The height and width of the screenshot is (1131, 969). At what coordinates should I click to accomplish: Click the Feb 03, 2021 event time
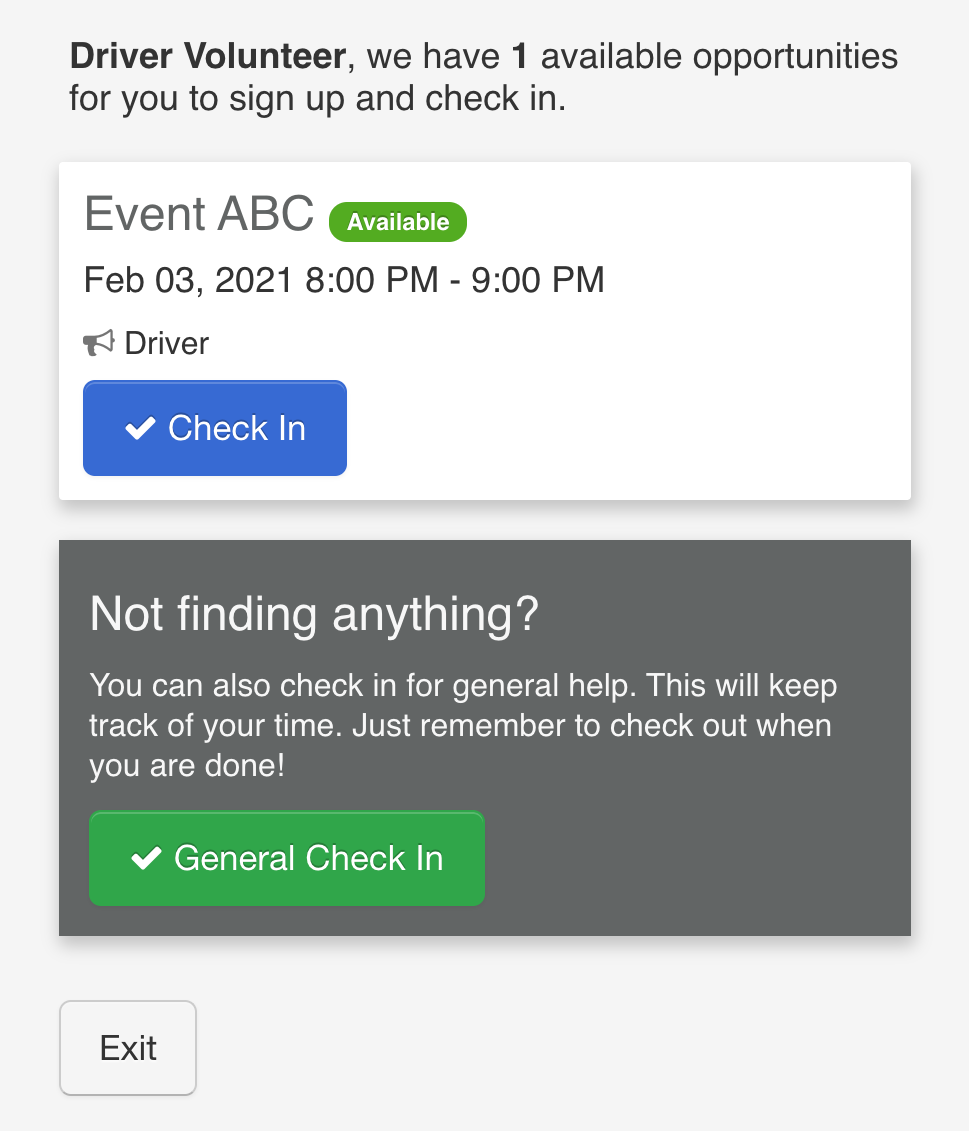point(344,280)
